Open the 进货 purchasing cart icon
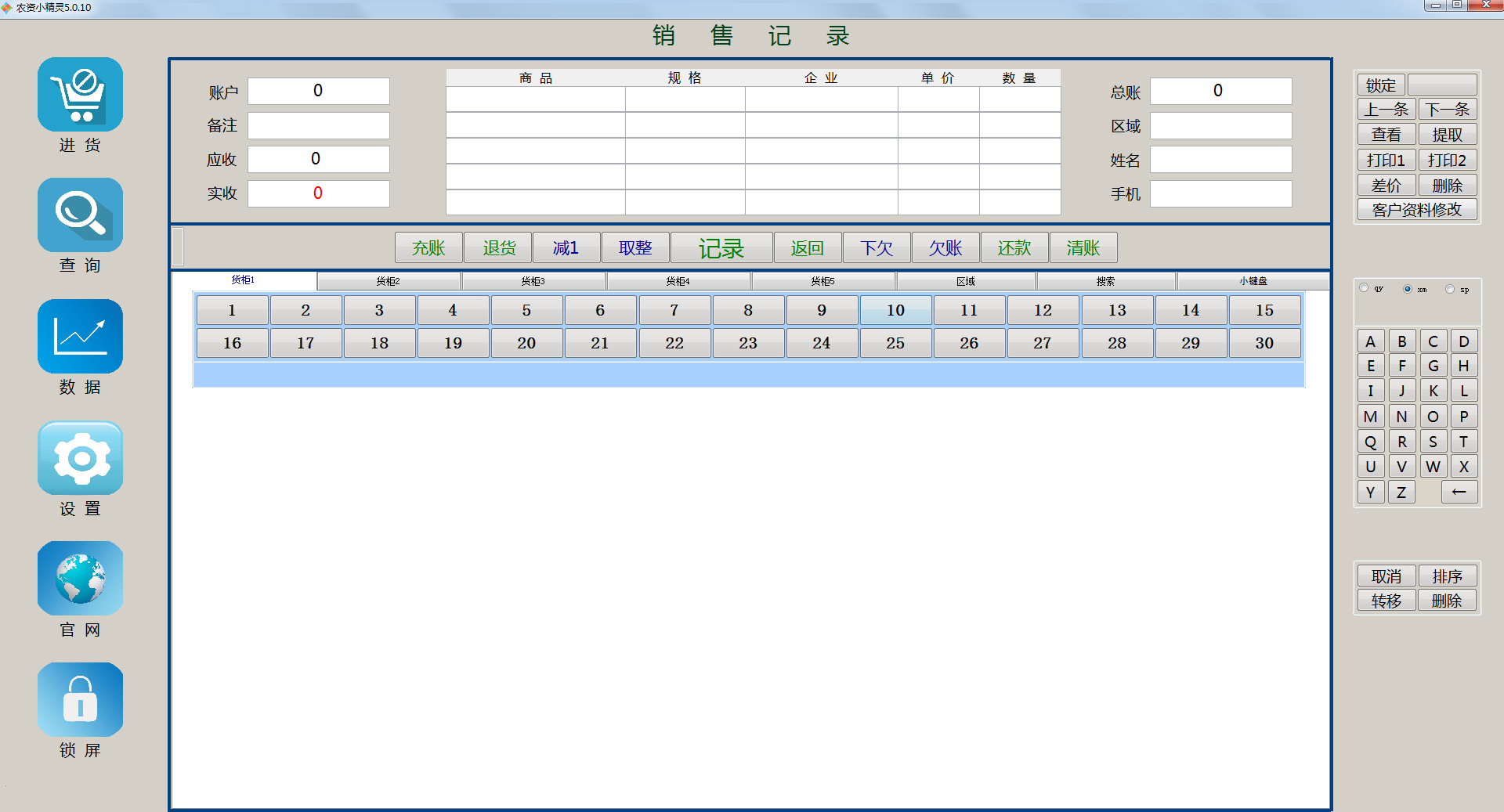This screenshot has height=812, width=1504. pyautogui.click(x=80, y=94)
